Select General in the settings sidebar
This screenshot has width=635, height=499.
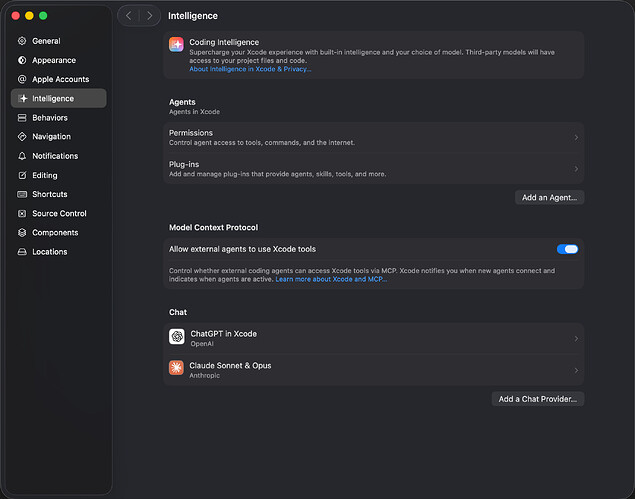59,41
